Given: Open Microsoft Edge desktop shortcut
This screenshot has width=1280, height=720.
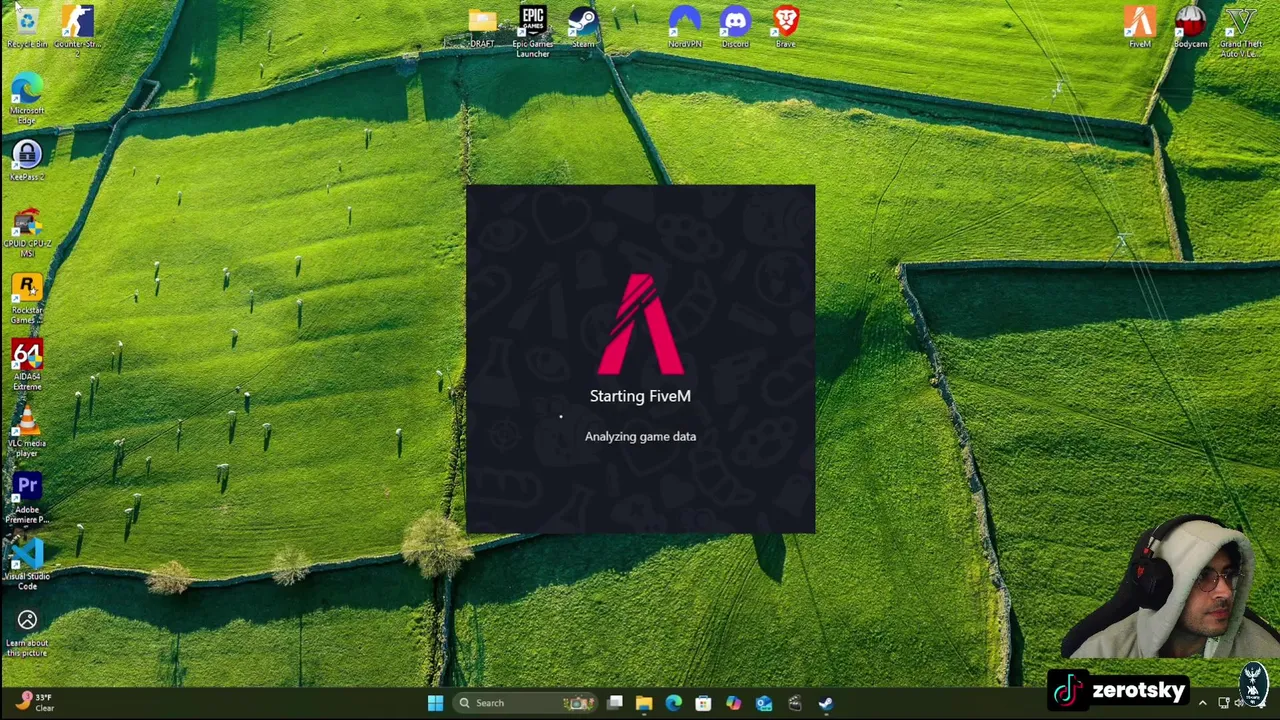Looking at the screenshot, I should 27,98.
